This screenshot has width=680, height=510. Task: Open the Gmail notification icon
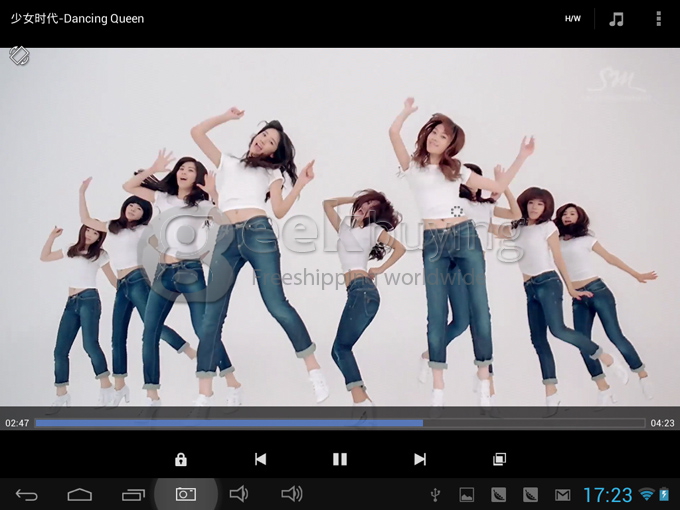click(x=562, y=494)
